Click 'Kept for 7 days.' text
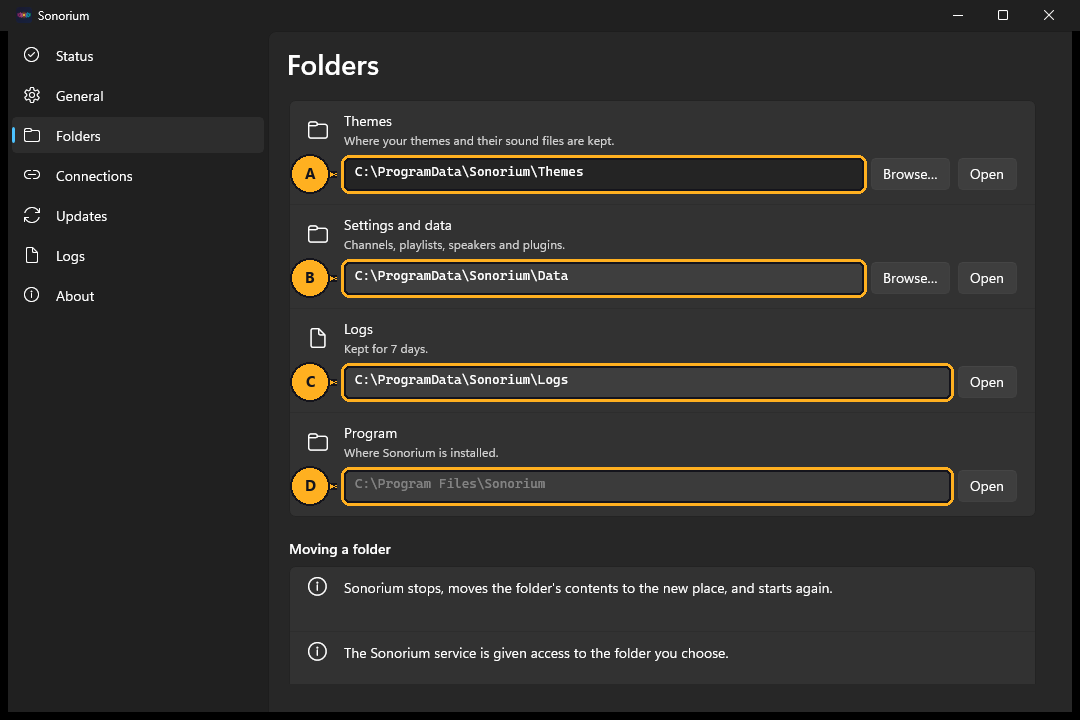The width and height of the screenshot is (1080, 720). pos(386,349)
